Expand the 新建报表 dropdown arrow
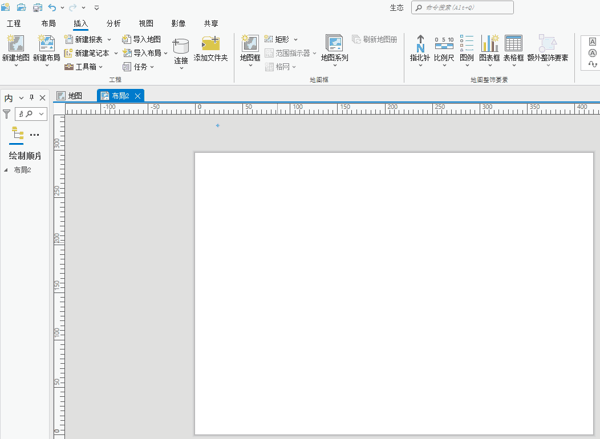The image size is (600, 439). (x=109, y=39)
